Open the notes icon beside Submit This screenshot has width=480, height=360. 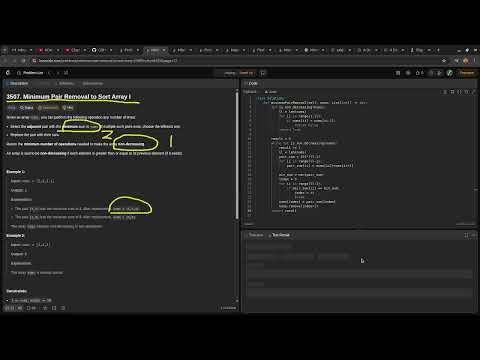click(x=263, y=73)
